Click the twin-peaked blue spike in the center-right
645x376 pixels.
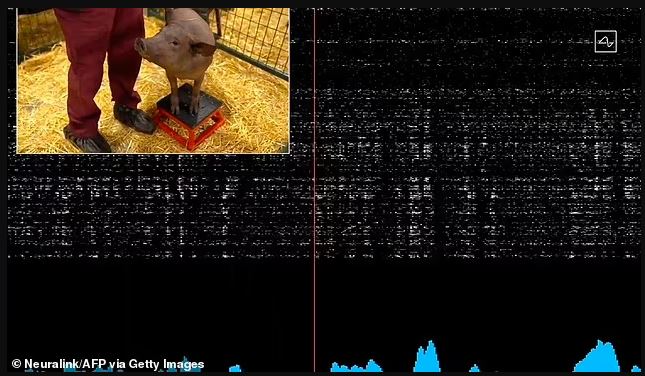pyautogui.click(x=427, y=357)
